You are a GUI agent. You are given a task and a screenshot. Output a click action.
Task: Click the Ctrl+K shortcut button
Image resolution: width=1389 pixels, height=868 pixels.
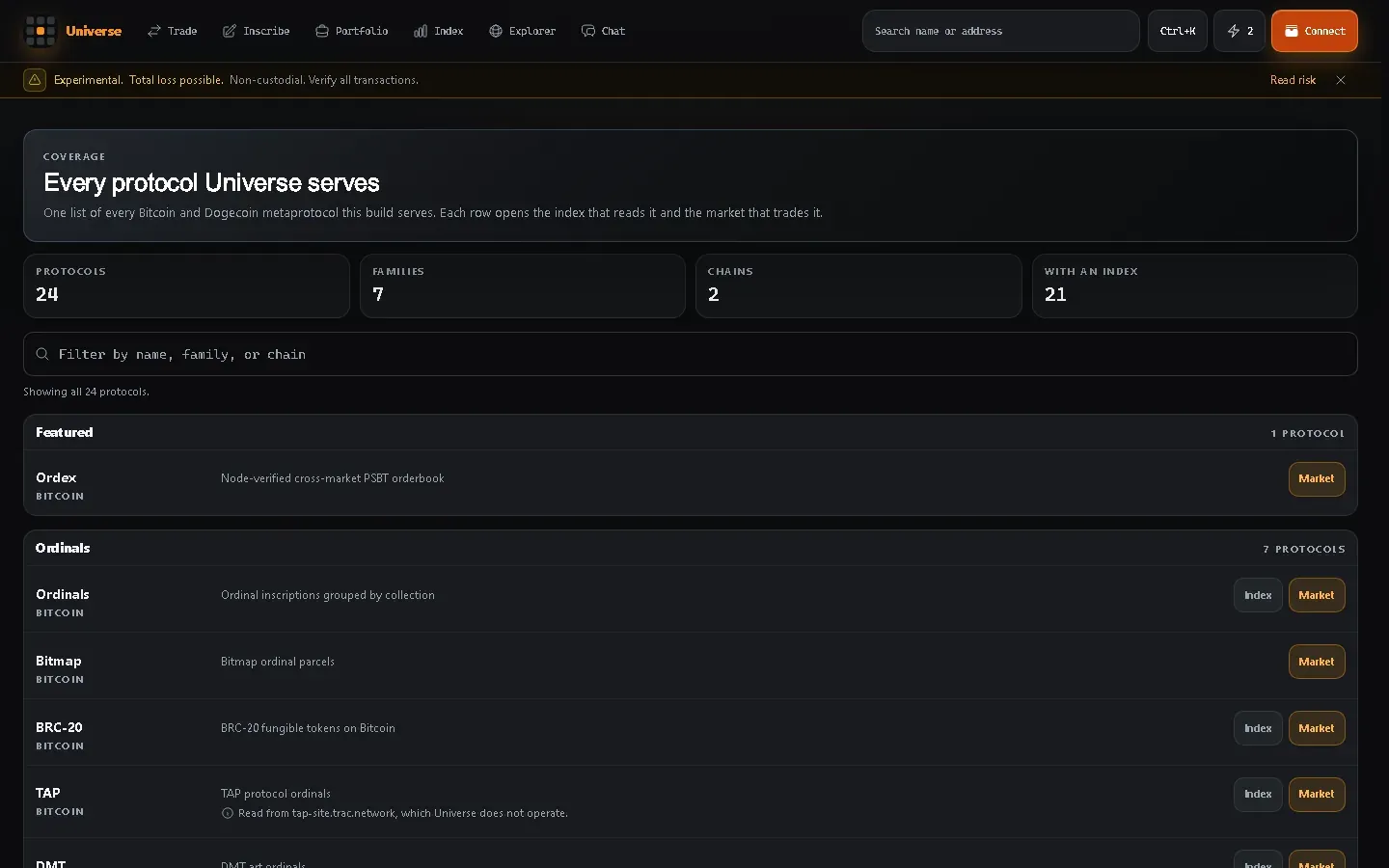1178,31
